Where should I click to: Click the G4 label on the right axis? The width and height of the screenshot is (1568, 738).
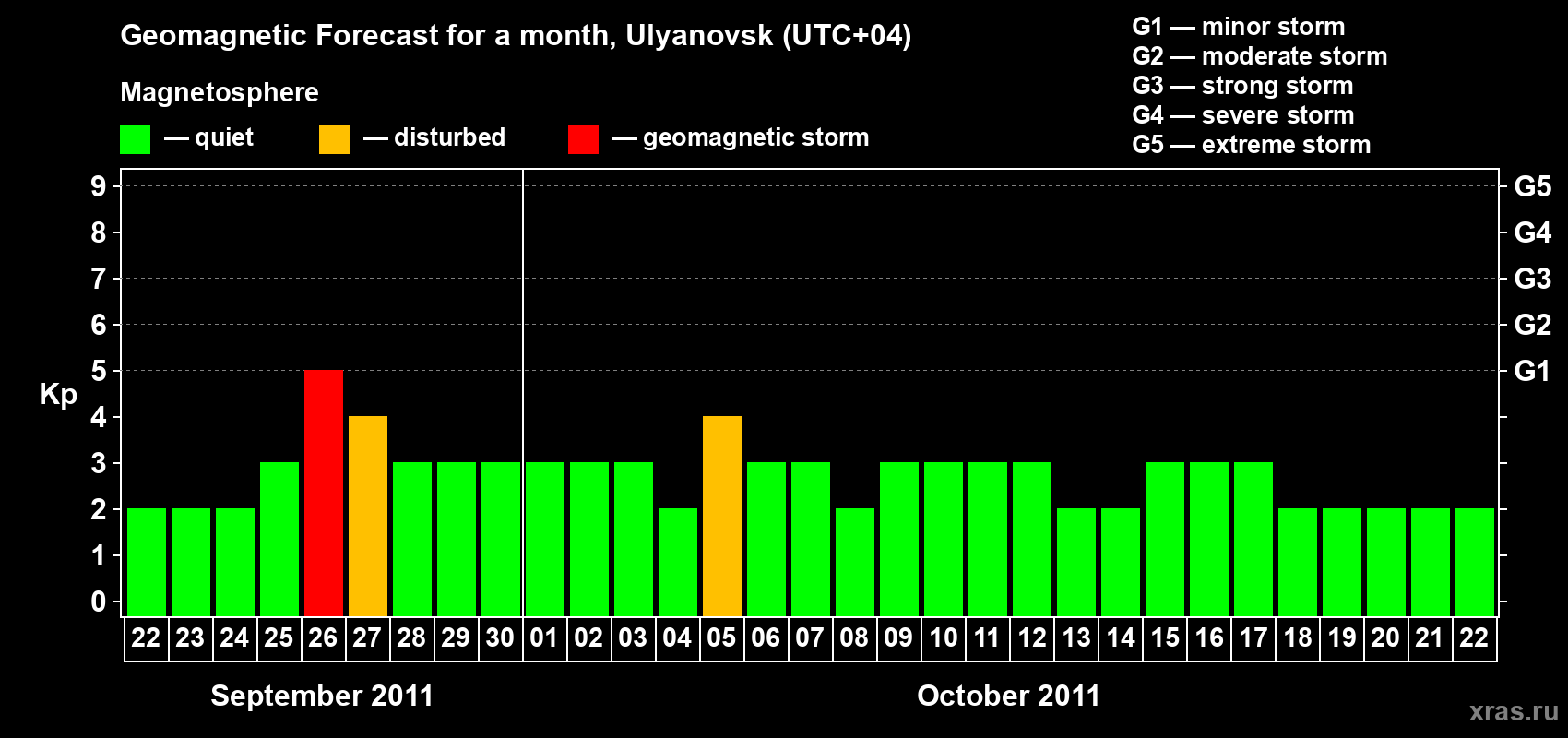1533,232
